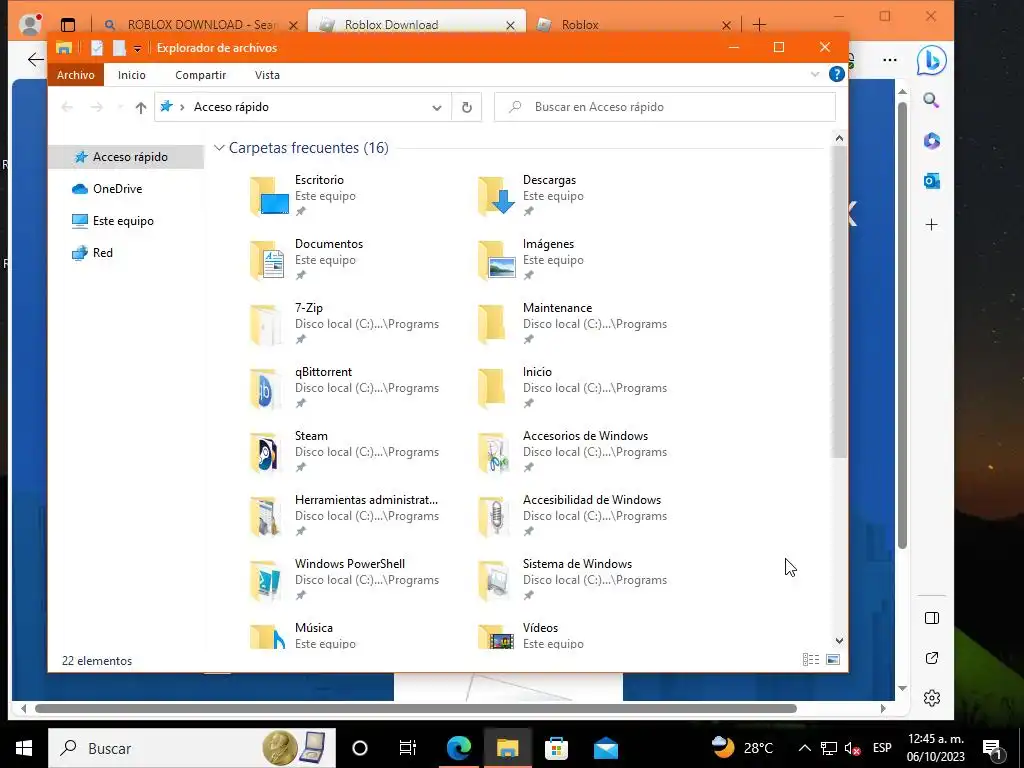Open the qBittorrent folder icon

(x=266, y=387)
